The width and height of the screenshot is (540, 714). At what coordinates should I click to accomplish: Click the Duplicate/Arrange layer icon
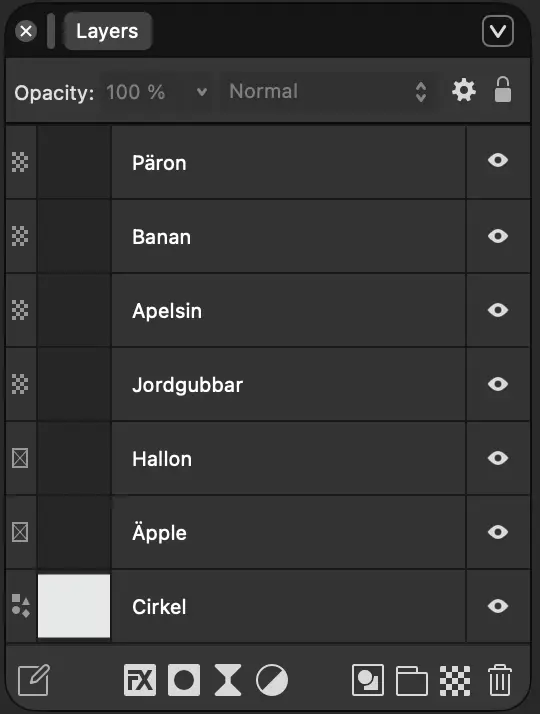(368, 680)
